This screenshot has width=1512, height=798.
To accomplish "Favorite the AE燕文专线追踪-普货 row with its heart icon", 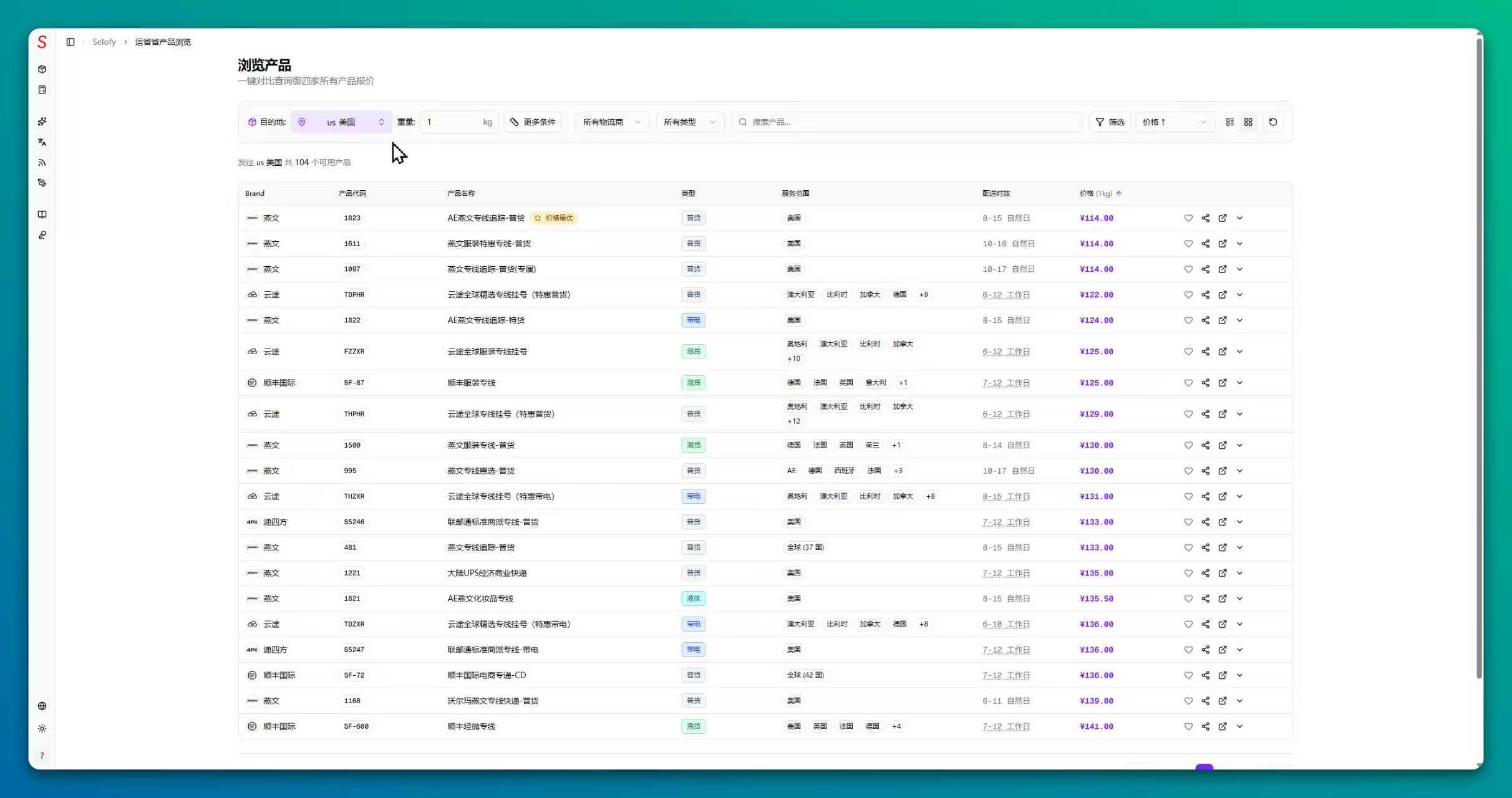I will tap(1188, 218).
